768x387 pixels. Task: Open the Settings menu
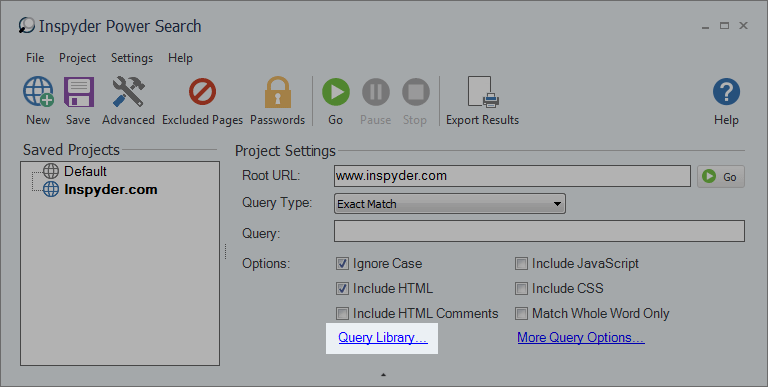[132, 58]
